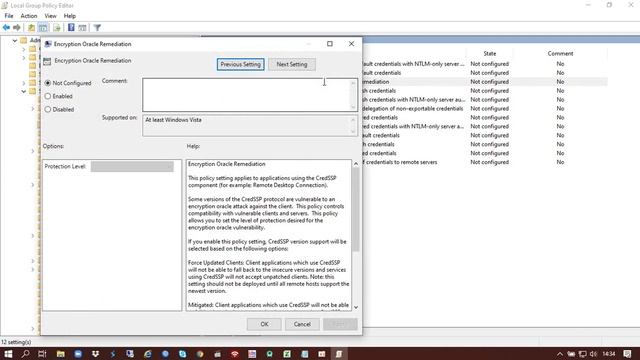Select the 'mediation' row in the policy list
Image resolution: width=640 pixels, height=360 pixels.
click(x=485, y=82)
